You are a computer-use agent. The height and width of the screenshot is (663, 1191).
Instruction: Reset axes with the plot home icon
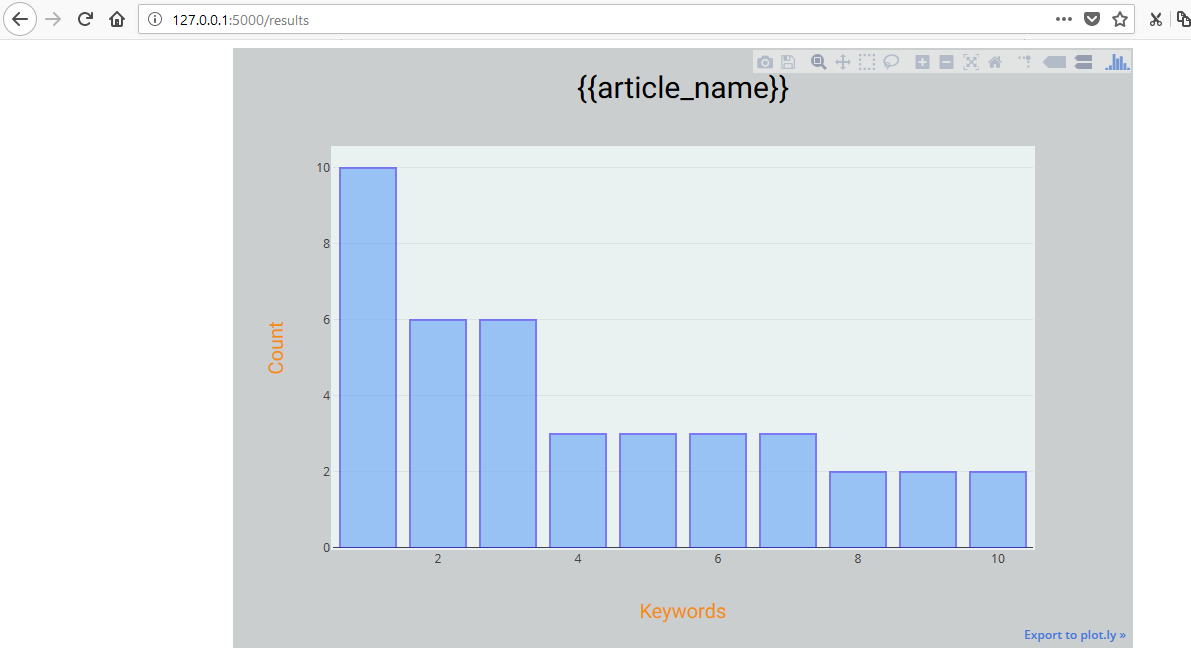pyautogui.click(x=995, y=62)
